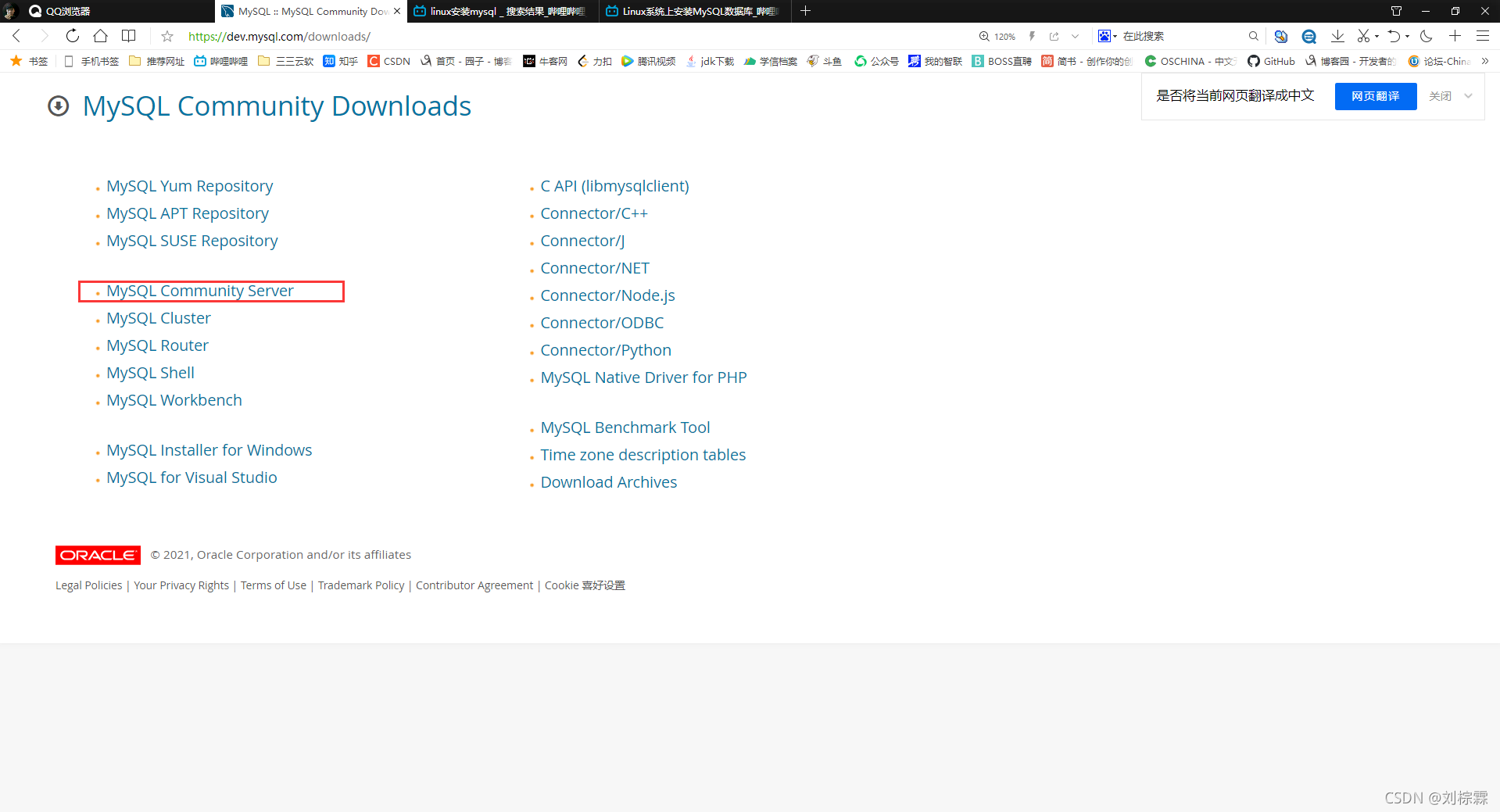
Task: Open MySQL Yum Repository link
Action: pos(190,186)
